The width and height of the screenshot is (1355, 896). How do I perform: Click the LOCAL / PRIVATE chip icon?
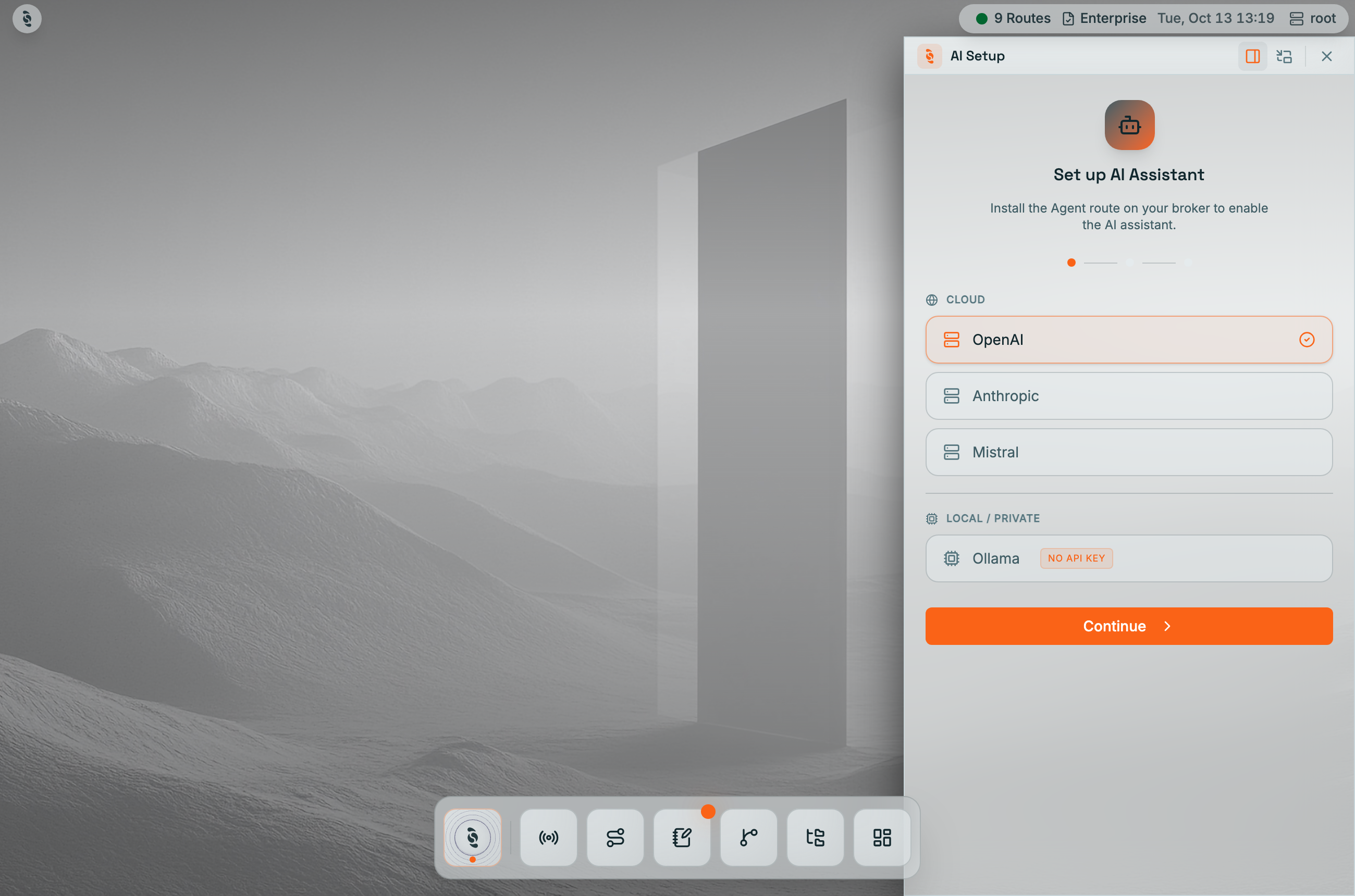pyautogui.click(x=931, y=519)
